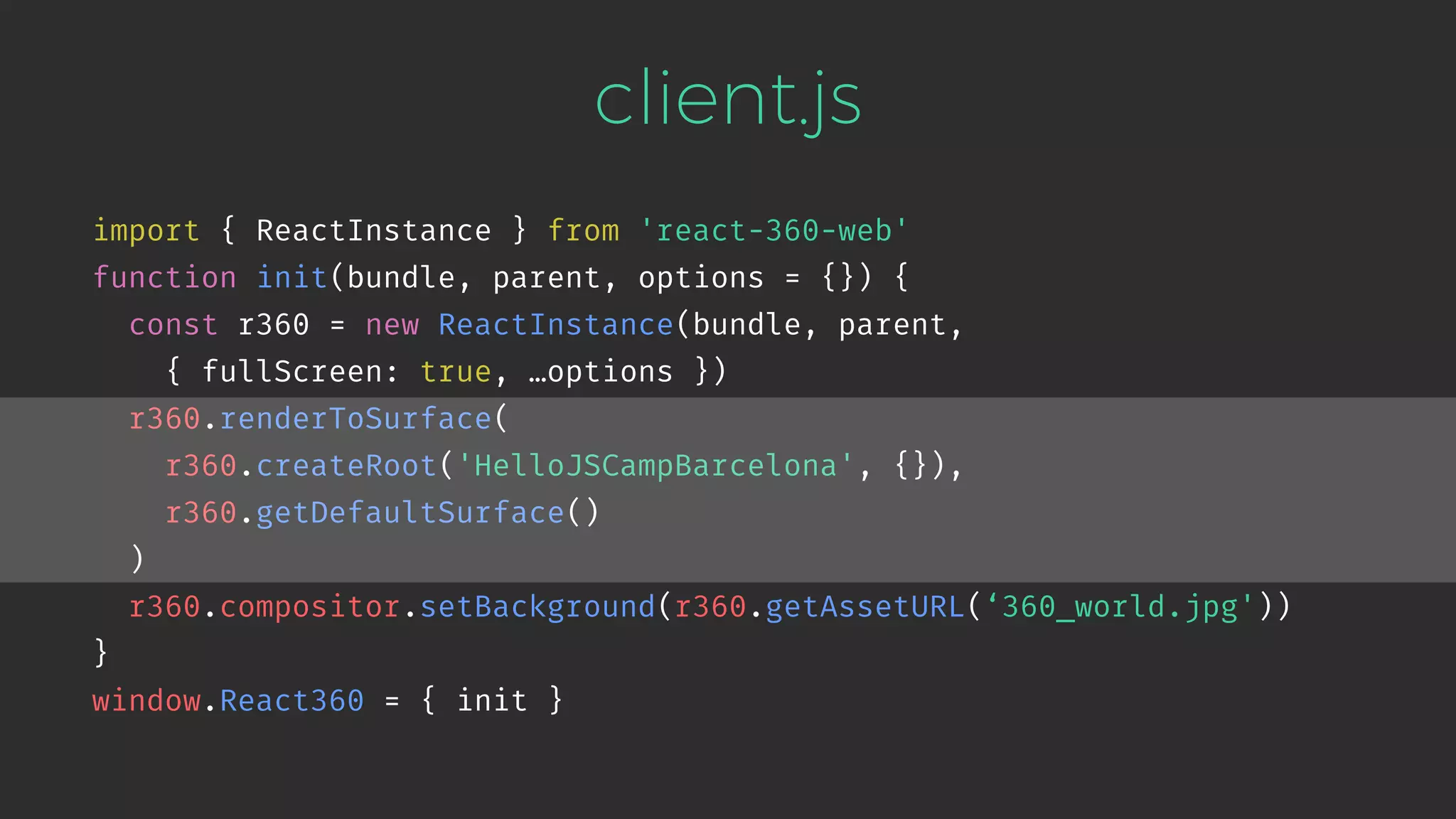This screenshot has width=1456, height=819.
Task: Click the 'const' keyword
Action: 173,325
